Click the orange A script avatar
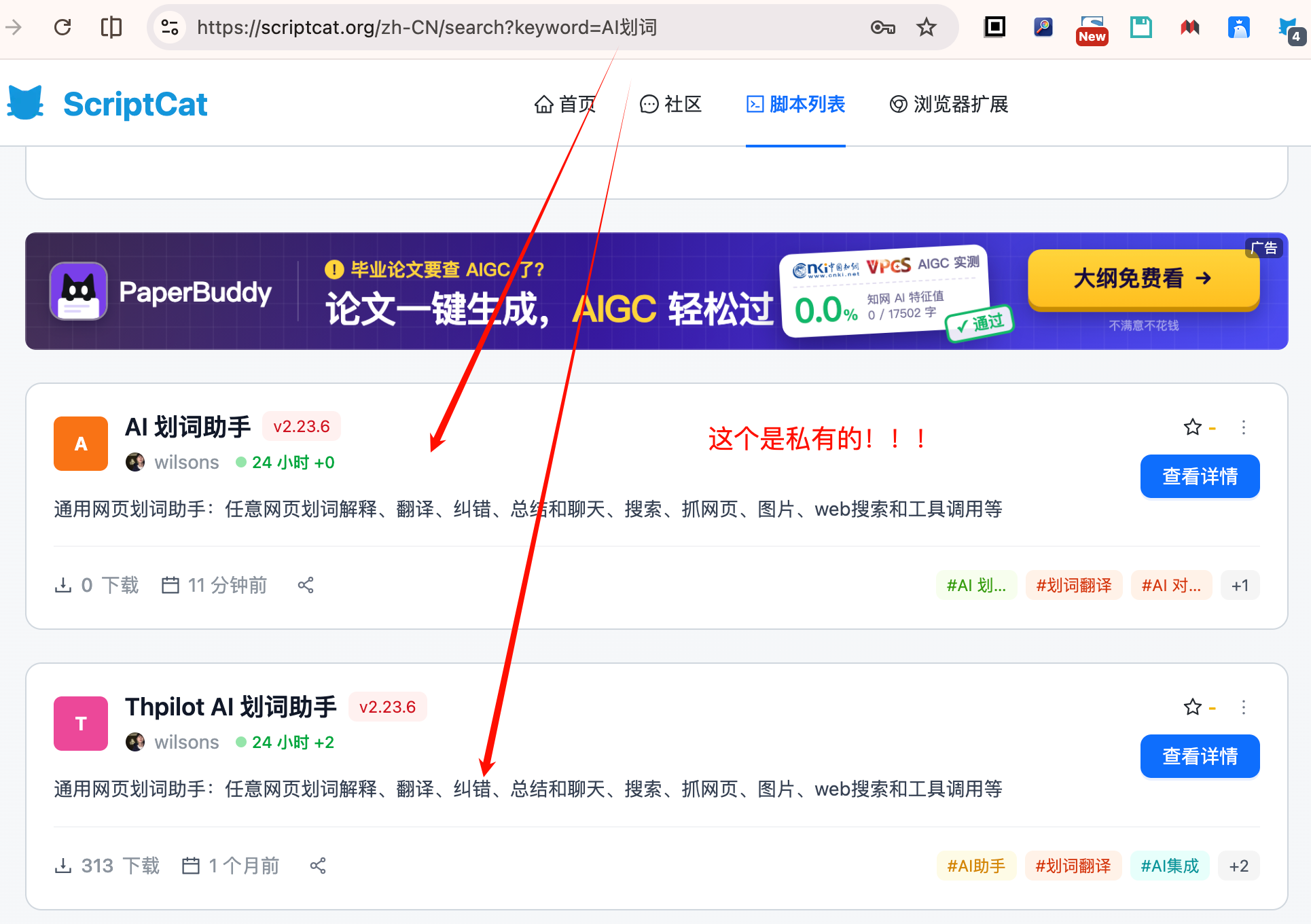This screenshot has height=924, width=1311. (81, 444)
